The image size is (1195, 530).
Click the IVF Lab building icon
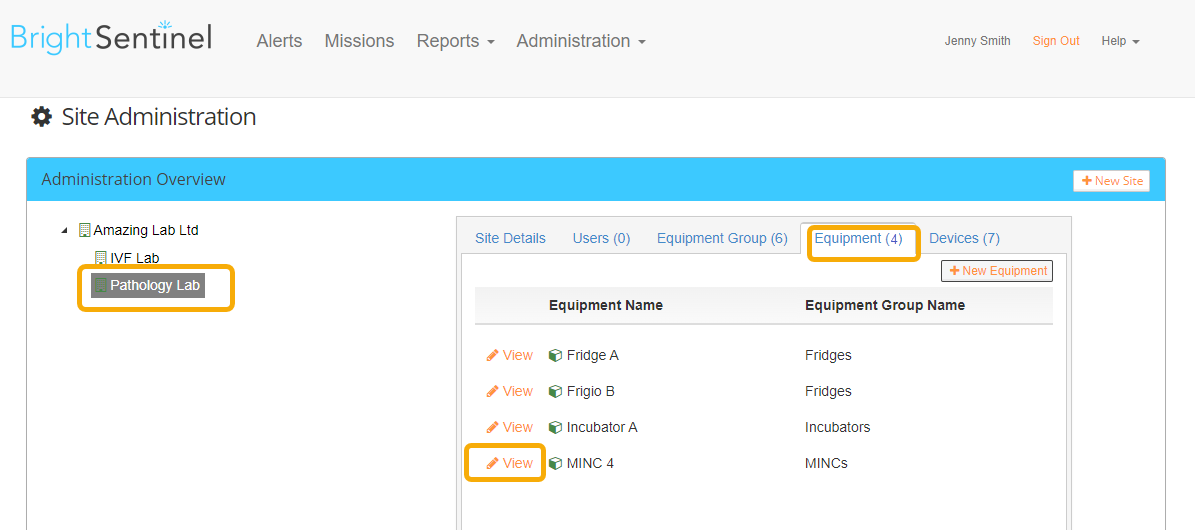101,258
